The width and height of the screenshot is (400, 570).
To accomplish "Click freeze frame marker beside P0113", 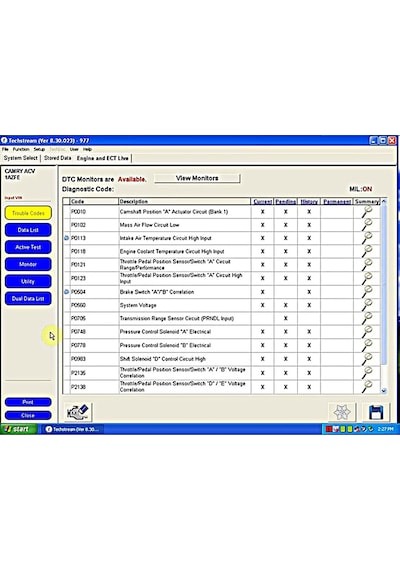I will [x=66, y=238].
